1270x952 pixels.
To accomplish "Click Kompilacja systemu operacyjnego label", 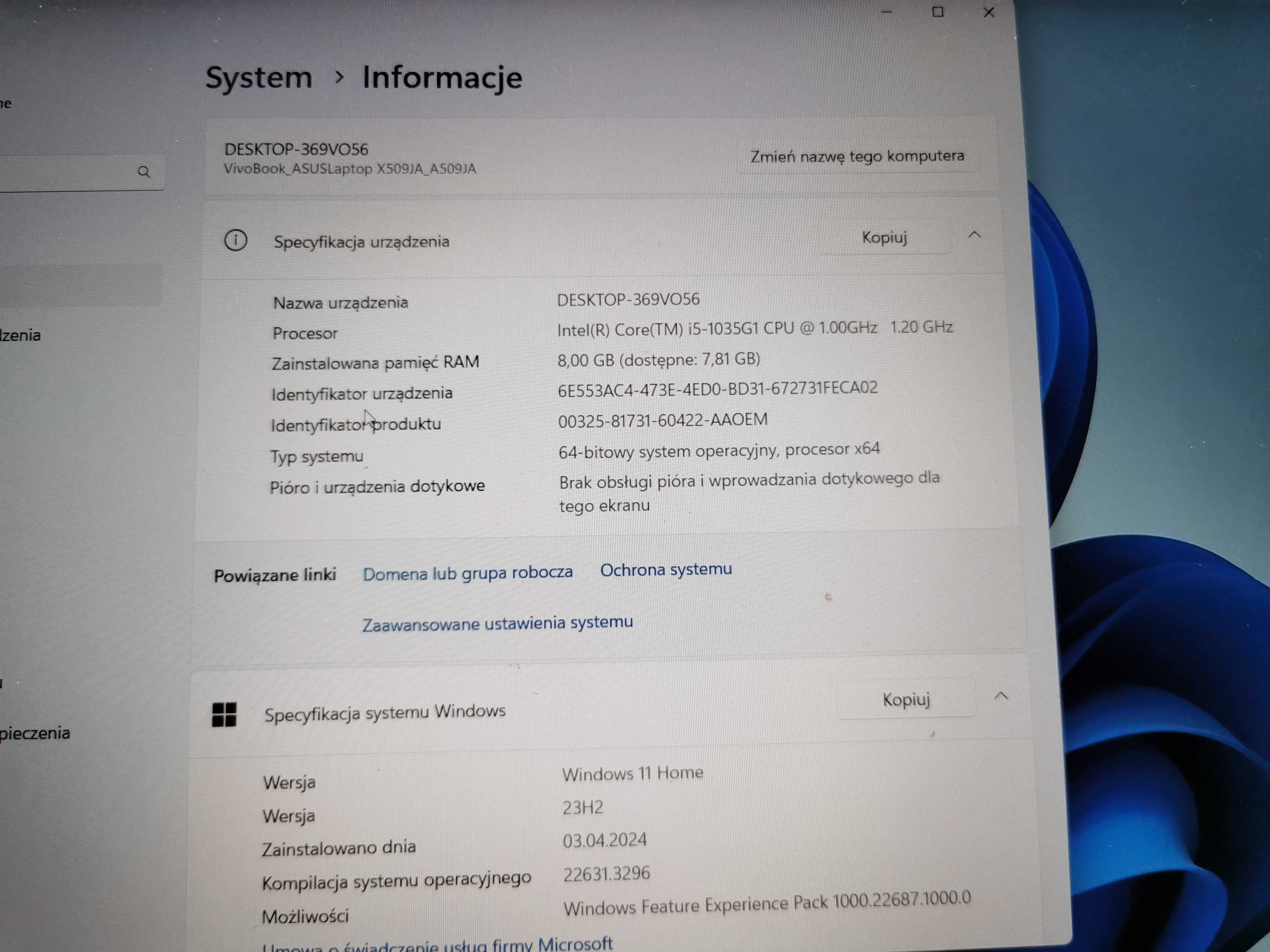I will point(396,881).
